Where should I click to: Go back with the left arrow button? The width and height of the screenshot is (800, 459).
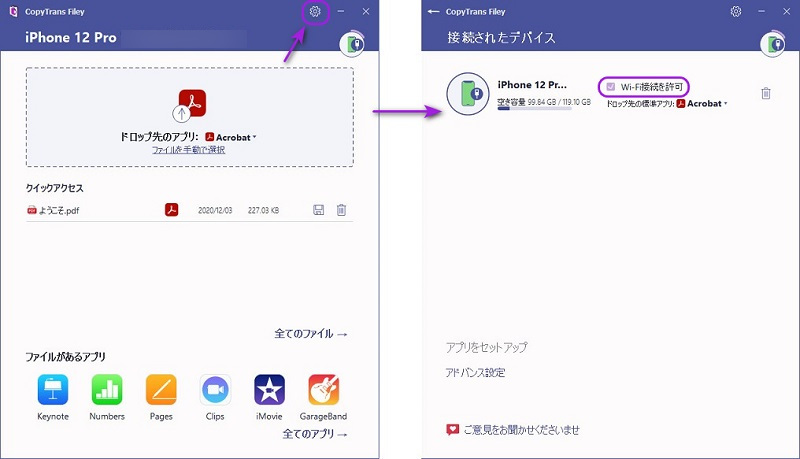pos(433,11)
